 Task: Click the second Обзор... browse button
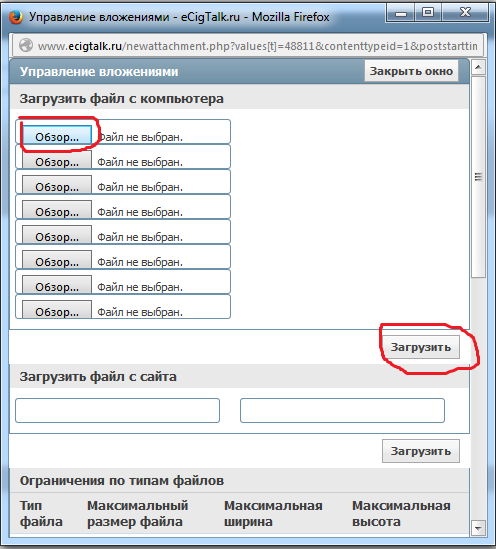[x=57, y=160]
